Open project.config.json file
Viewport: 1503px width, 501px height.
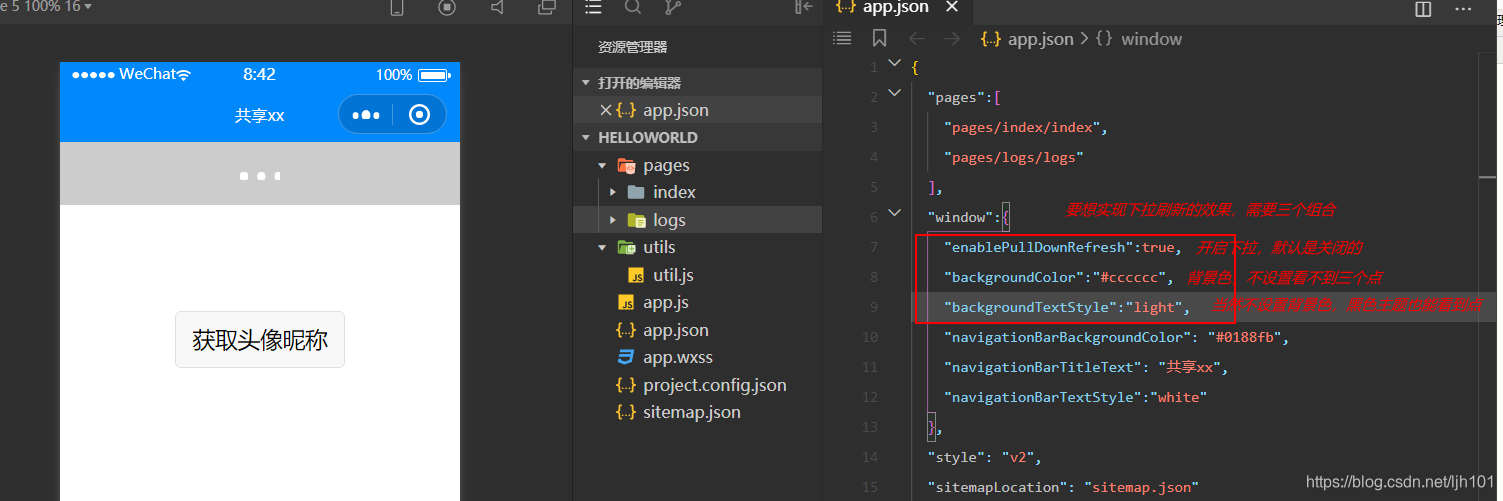point(715,385)
